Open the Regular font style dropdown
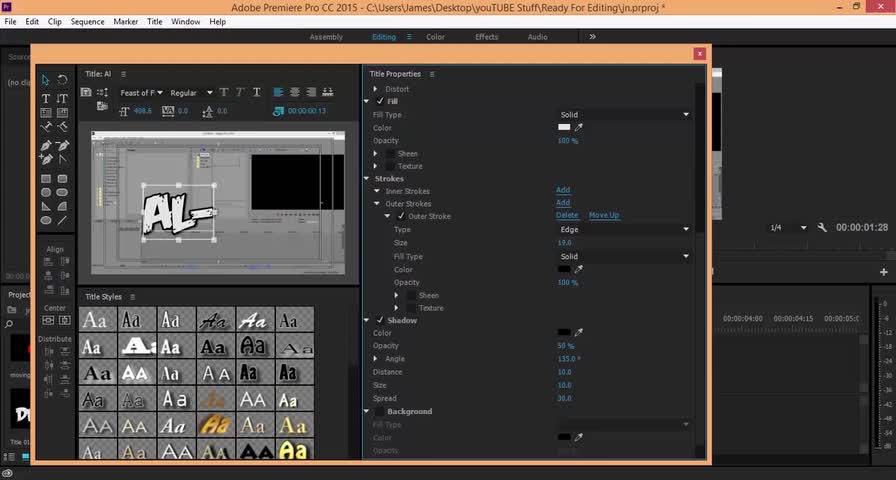Viewport: 896px width, 480px height. (x=191, y=93)
